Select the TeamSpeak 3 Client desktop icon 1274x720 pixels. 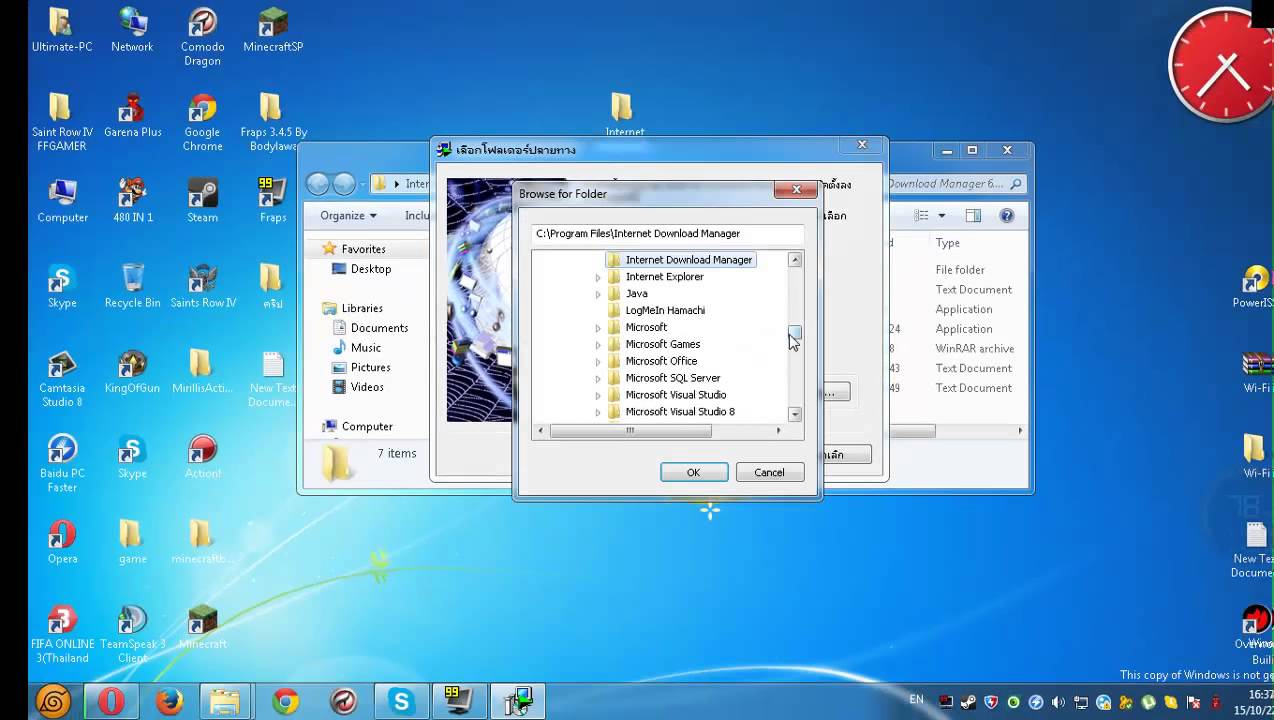tap(132, 635)
